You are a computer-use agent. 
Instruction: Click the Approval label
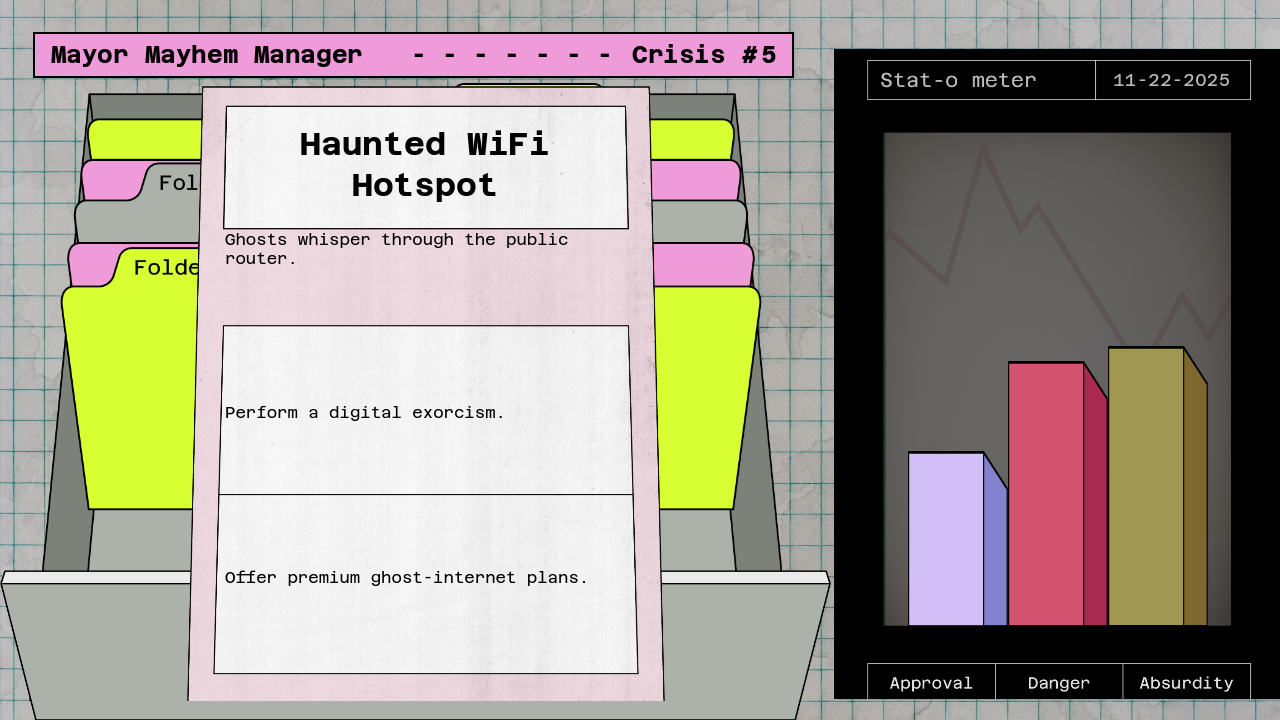[931, 682]
